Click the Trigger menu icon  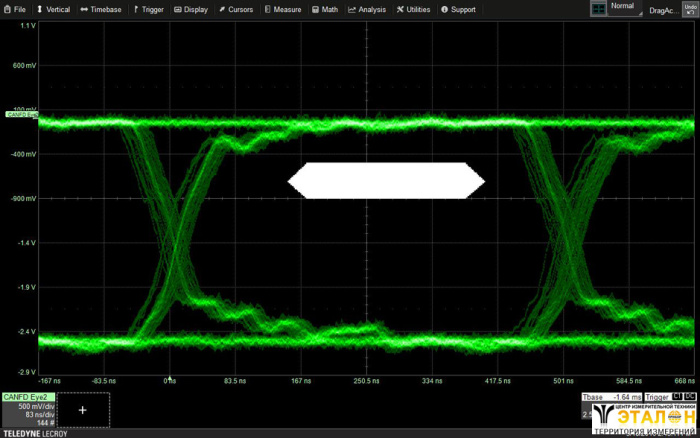click(135, 9)
